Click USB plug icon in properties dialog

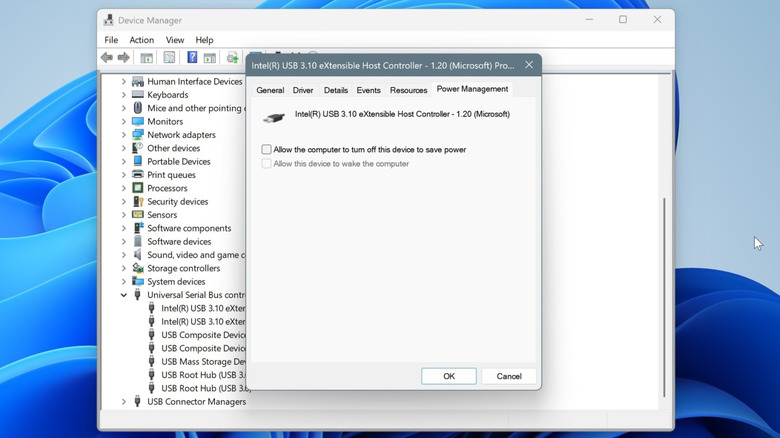point(274,117)
